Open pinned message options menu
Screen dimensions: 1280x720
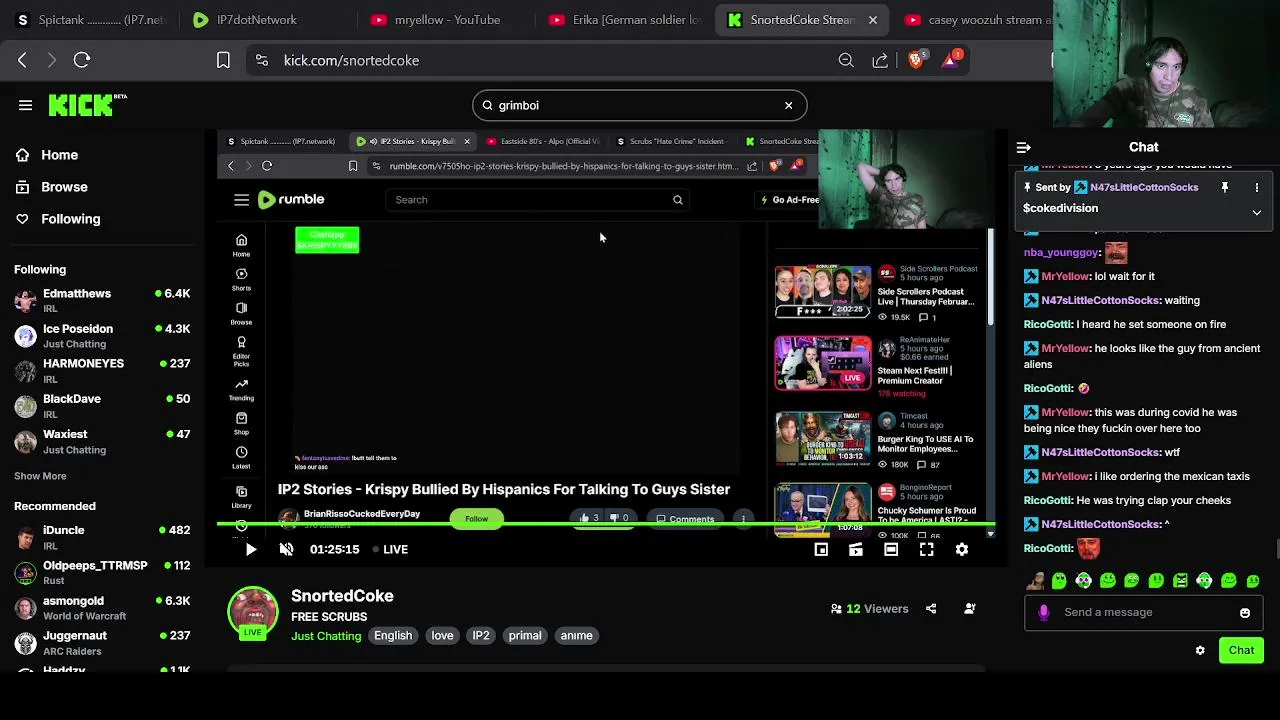click(x=1257, y=187)
